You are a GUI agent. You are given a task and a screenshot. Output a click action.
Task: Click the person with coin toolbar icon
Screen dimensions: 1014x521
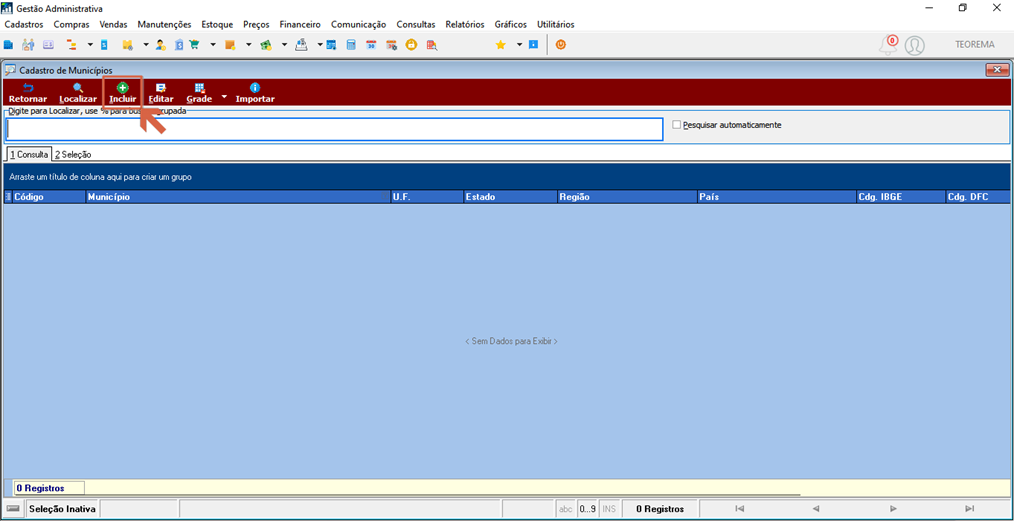[x=161, y=45]
